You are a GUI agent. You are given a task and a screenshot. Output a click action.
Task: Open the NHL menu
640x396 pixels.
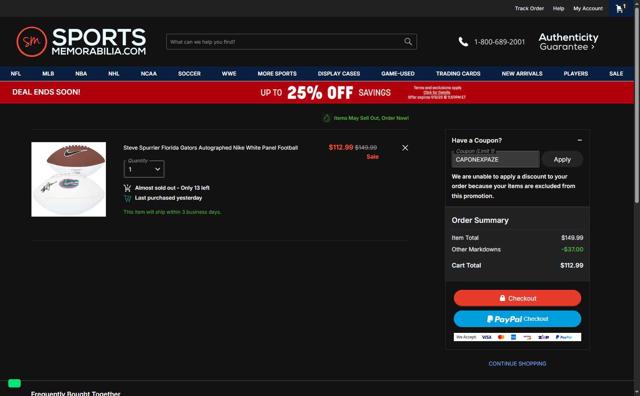[113, 73]
